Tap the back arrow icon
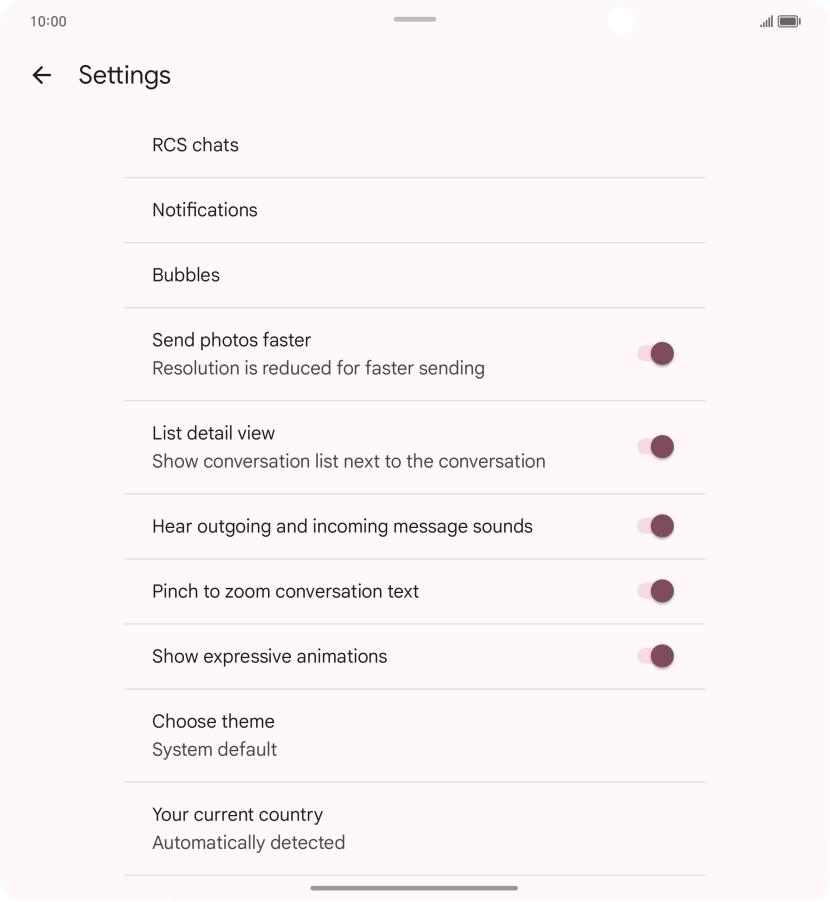 point(41,75)
